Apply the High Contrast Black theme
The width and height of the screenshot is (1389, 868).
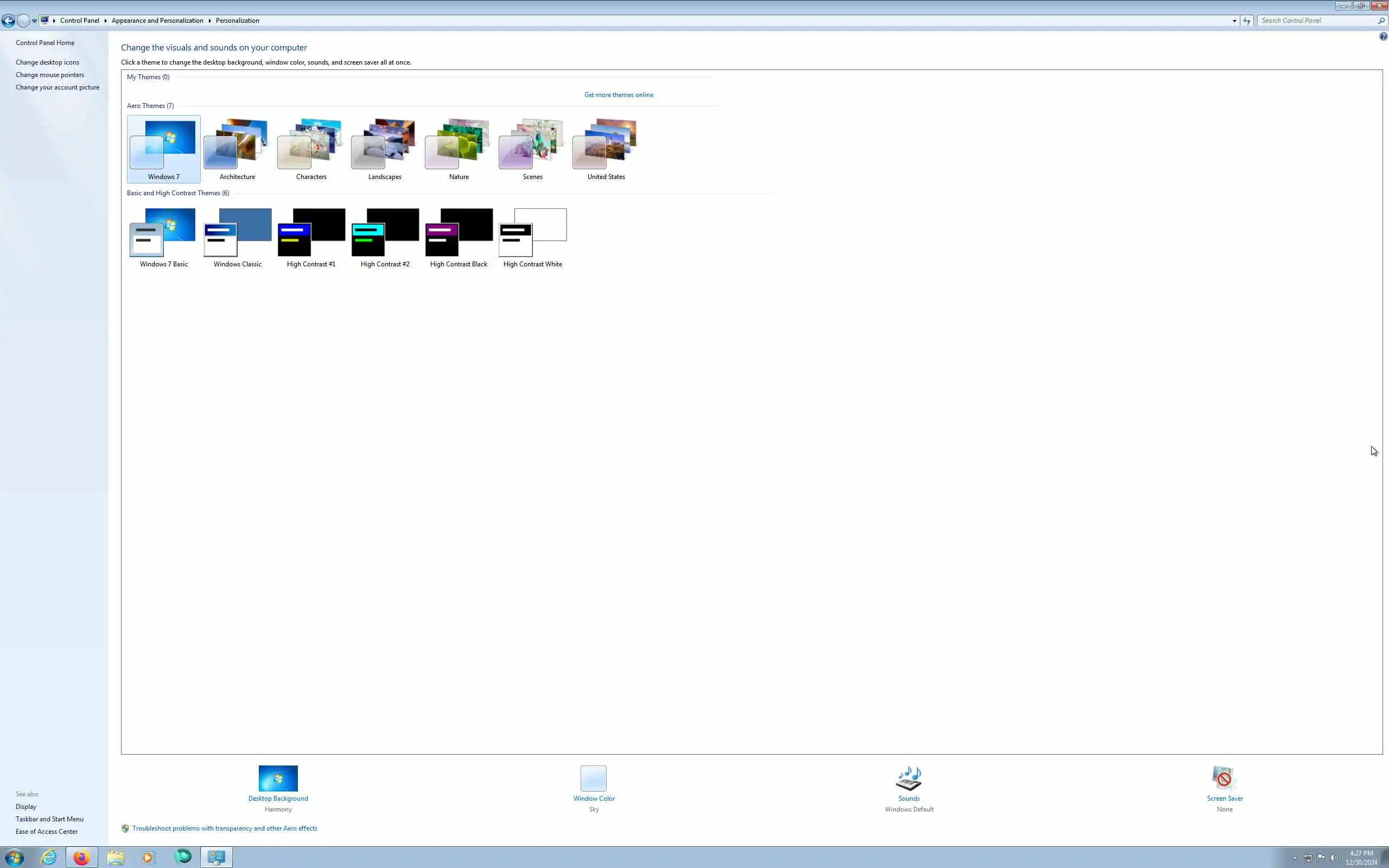(x=458, y=237)
